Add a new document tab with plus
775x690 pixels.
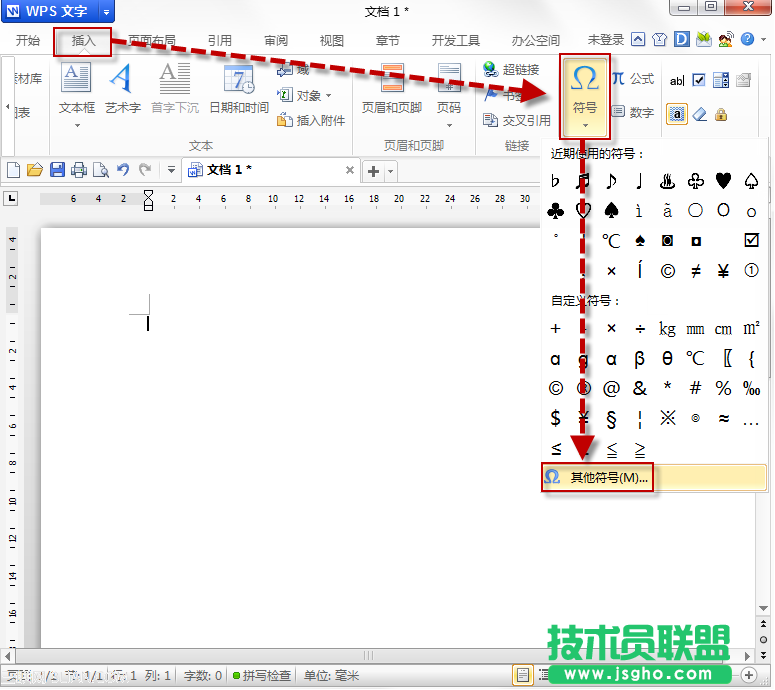(x=374, y=172)
